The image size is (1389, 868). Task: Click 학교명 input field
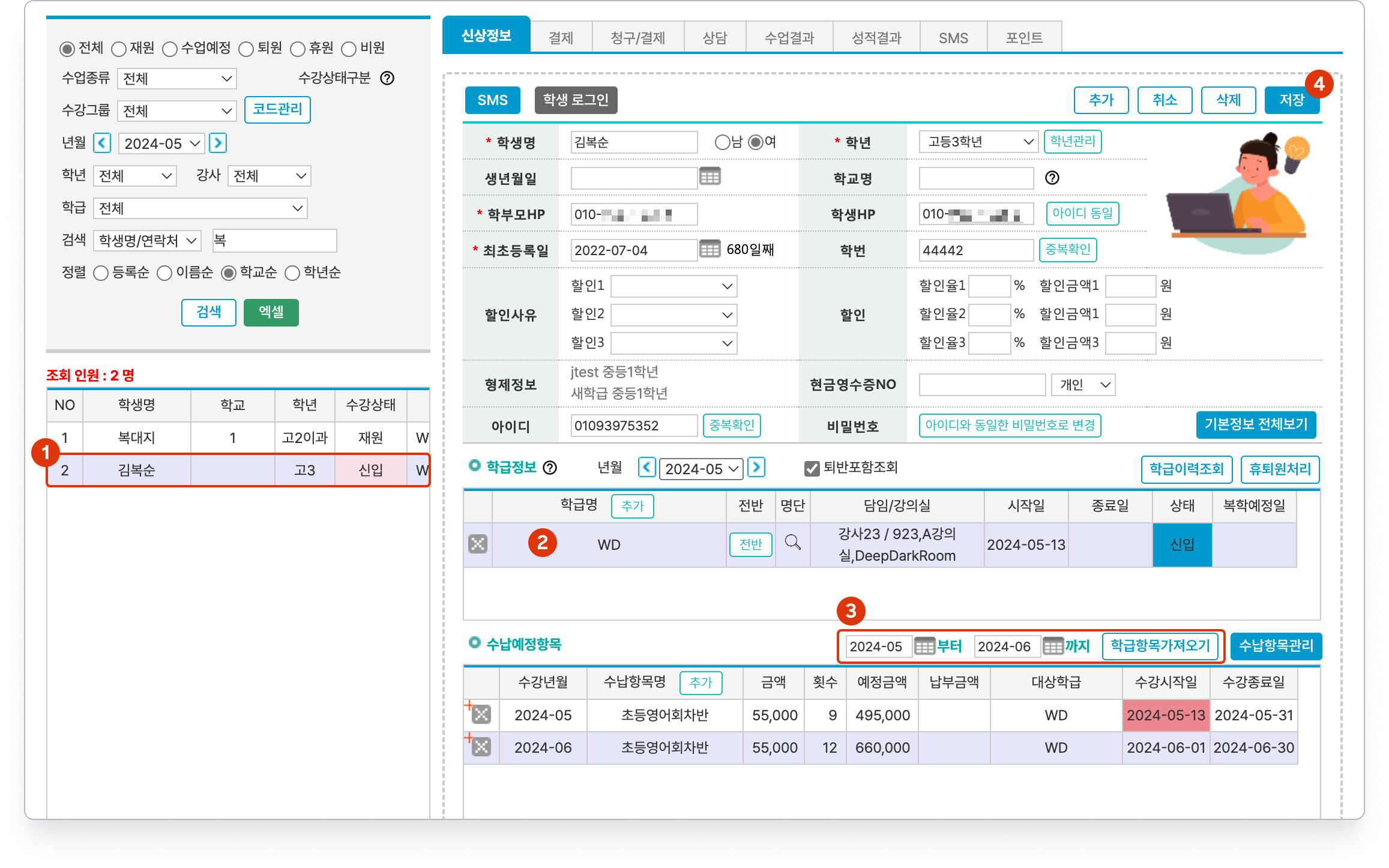point(975,178)
